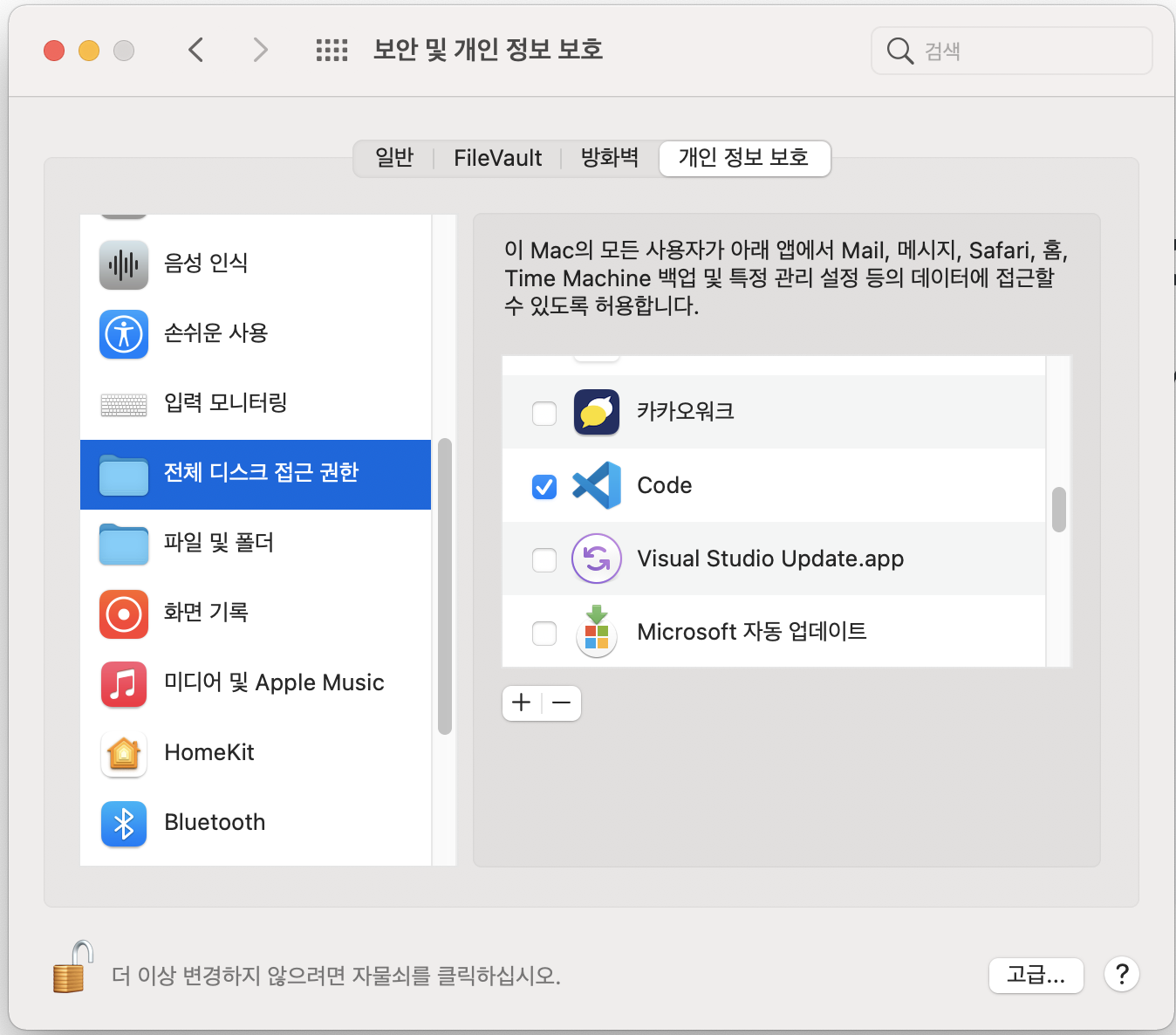Select the 미디어 및 Apple Music icon
Screen dimensions: 1176x1035
[124, 683]
